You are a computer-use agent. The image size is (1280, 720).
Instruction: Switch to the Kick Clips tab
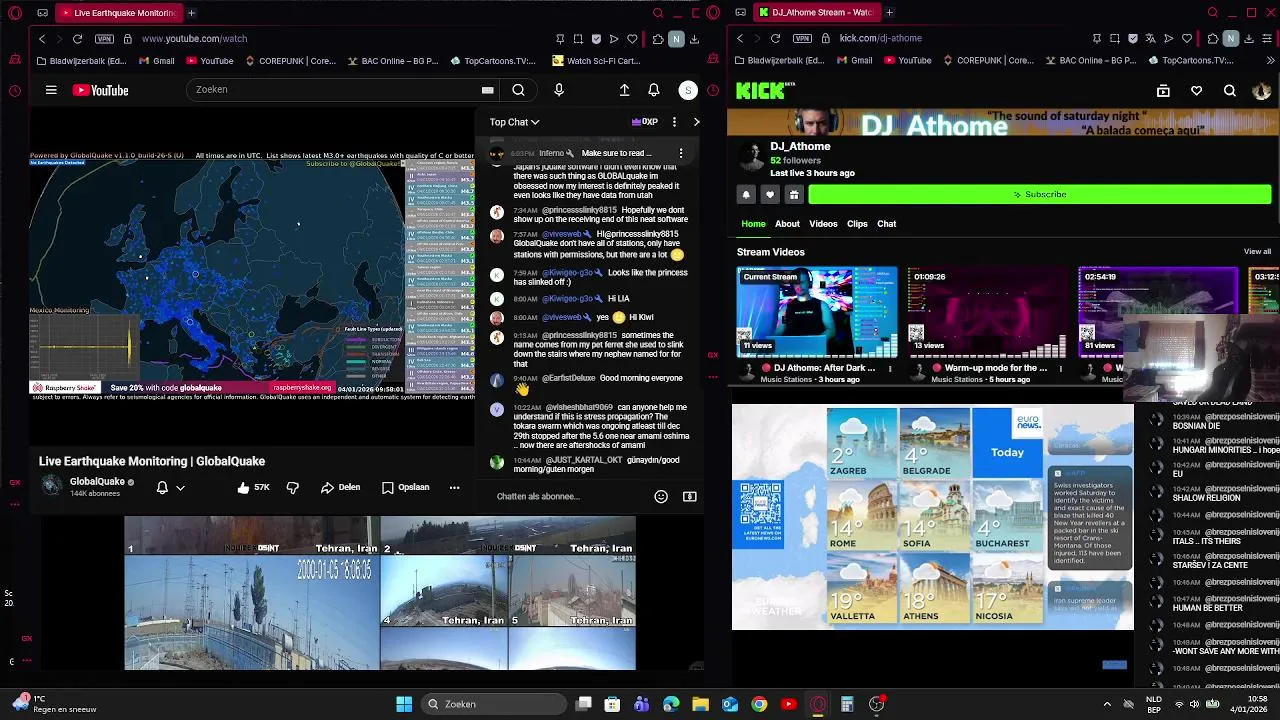tap(857, 224)
